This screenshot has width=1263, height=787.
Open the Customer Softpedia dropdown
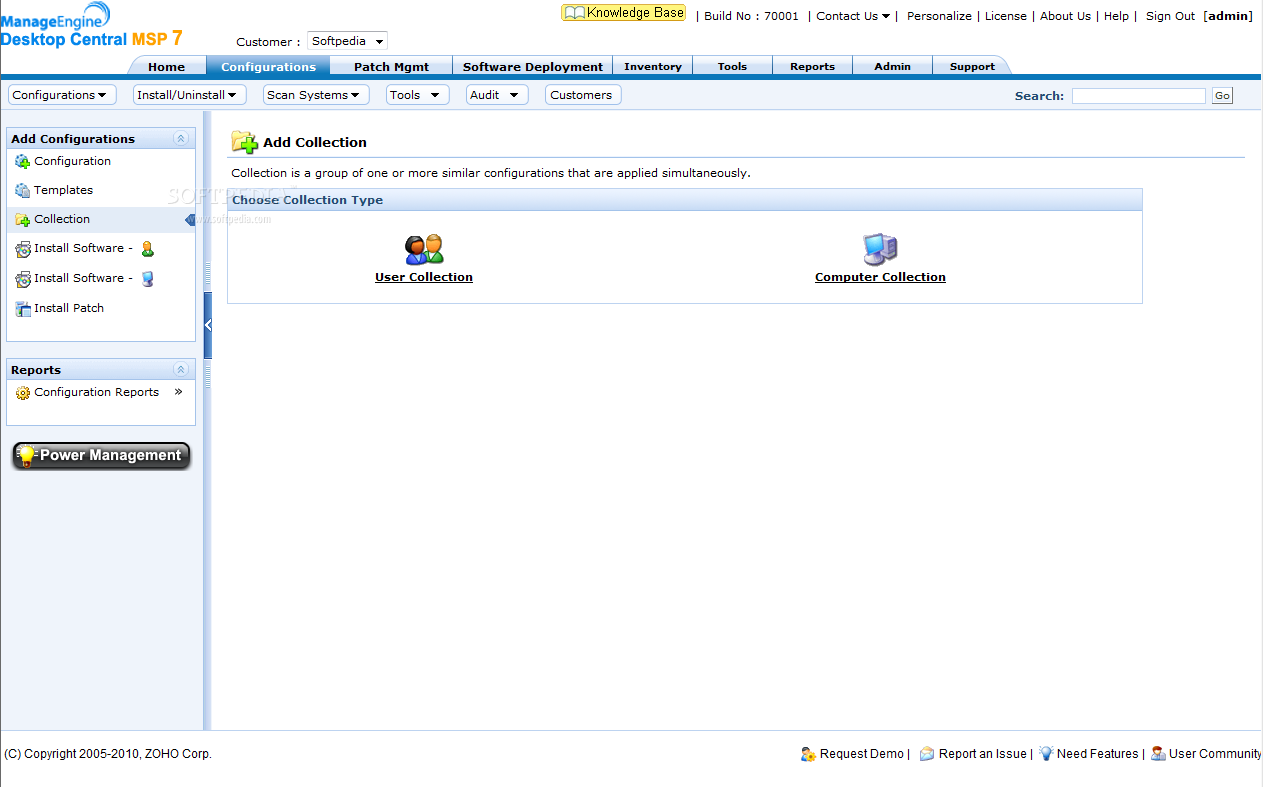pyautogui.click(x=346, y=41)
